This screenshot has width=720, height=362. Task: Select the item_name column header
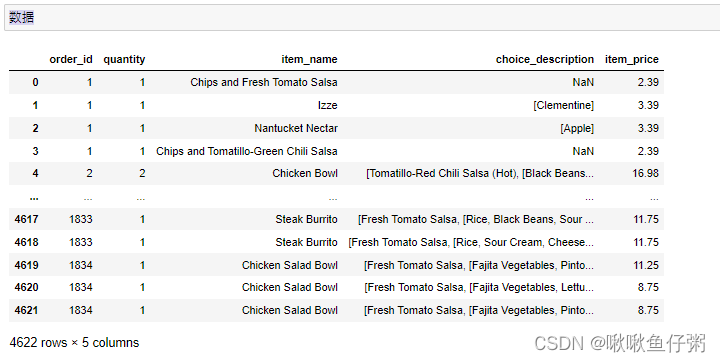[309, 59]
